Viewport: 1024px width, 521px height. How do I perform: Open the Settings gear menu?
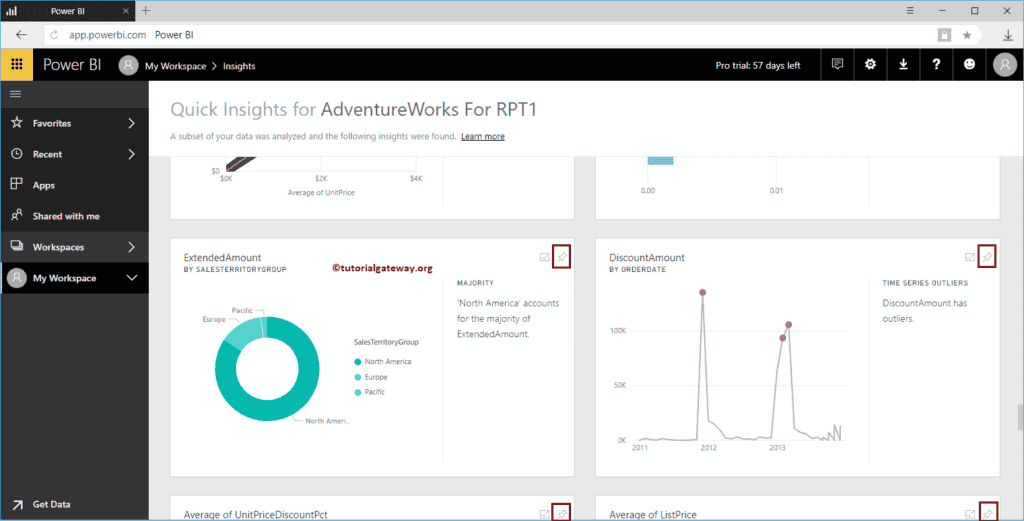point(870,65)
